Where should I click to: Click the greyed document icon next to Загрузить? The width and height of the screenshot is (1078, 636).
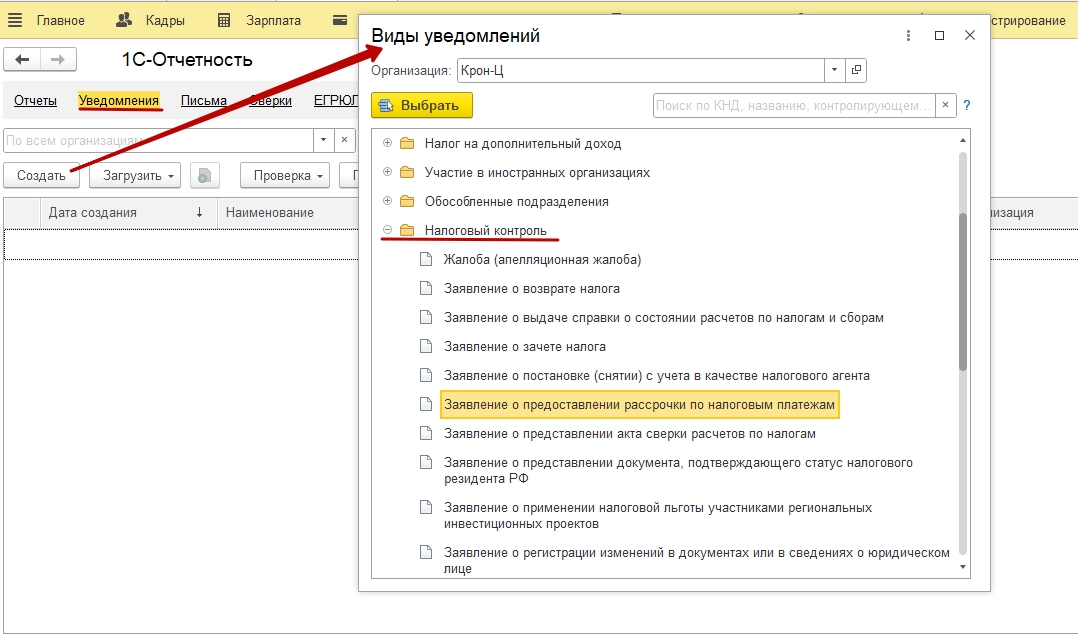204,175
